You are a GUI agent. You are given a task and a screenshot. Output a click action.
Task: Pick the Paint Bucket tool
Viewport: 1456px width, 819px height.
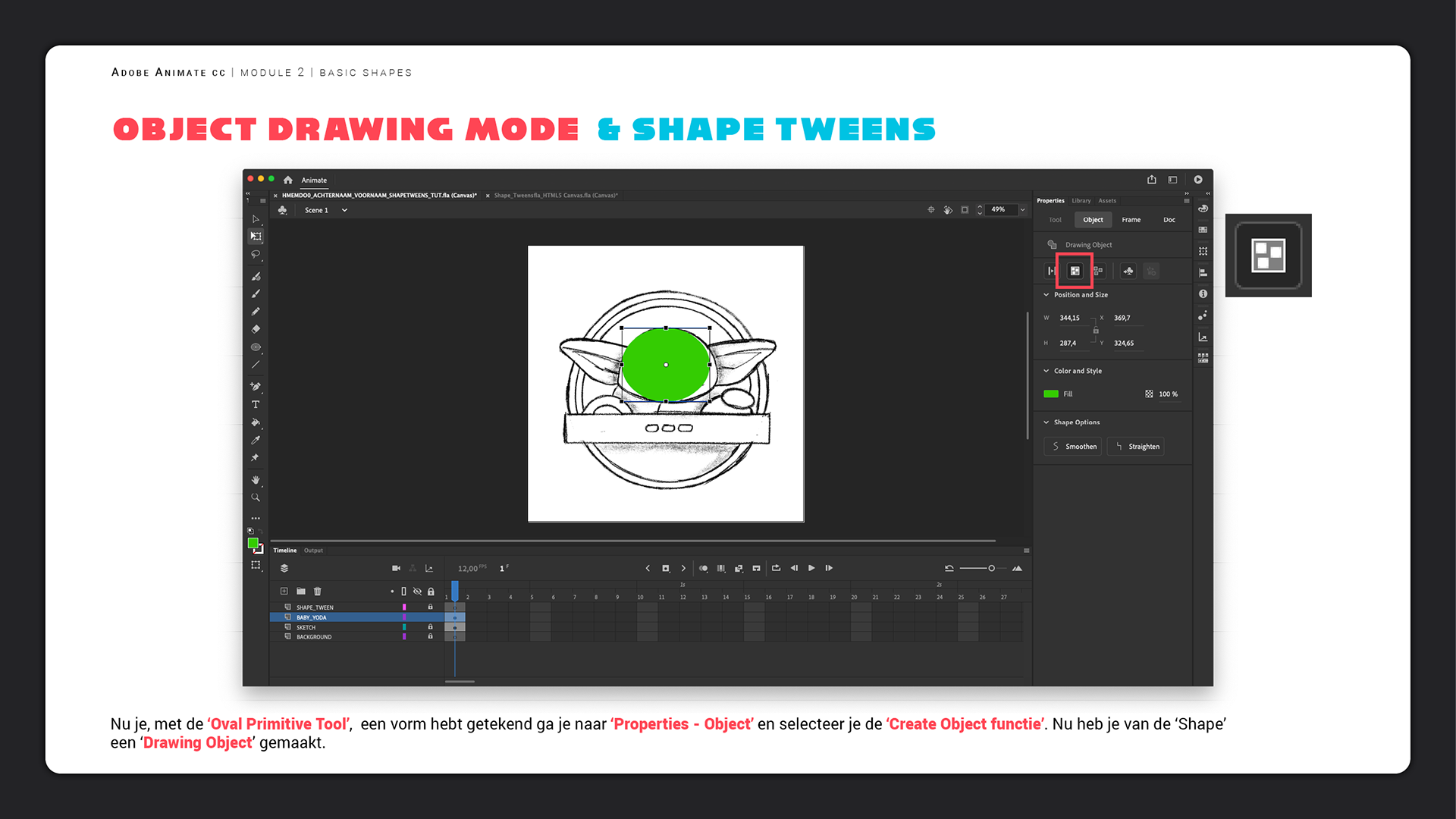coord(256,422)
